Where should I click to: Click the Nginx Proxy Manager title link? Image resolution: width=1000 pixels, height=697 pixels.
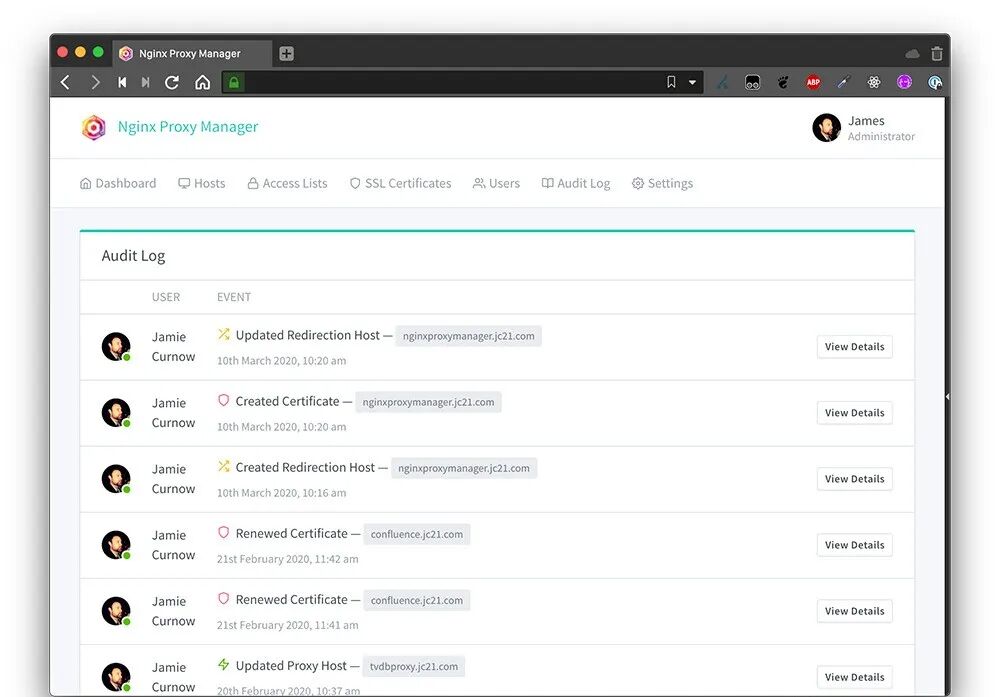tap(188, 127)
